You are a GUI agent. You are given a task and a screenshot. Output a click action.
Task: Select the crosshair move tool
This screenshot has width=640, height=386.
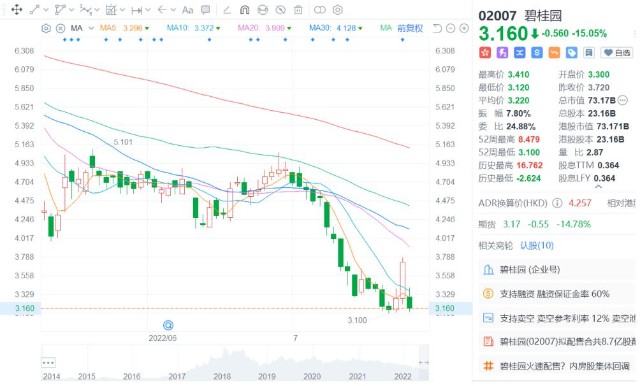click(17, 9)
